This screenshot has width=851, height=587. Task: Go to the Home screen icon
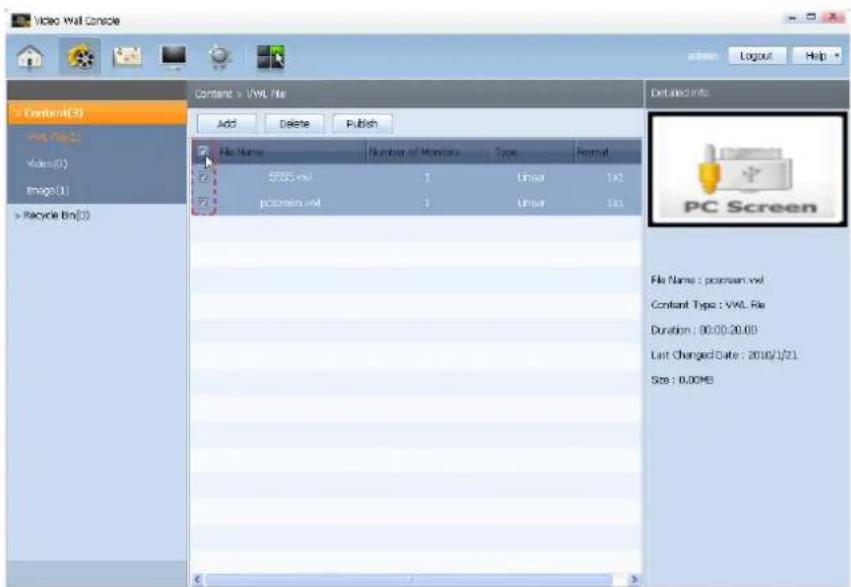coord(30,56)
